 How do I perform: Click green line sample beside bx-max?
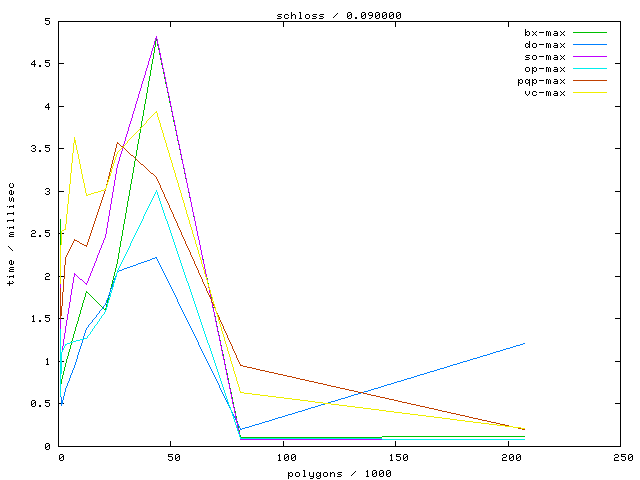590,33
